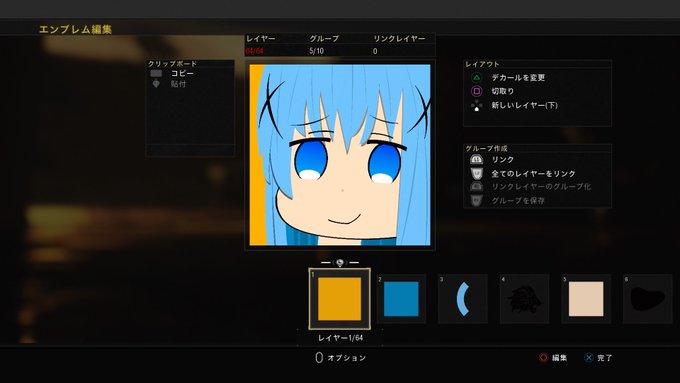Select layer 1 orange square thumbnail
This screenshot has width=680, height=383.
coord(340,299)
